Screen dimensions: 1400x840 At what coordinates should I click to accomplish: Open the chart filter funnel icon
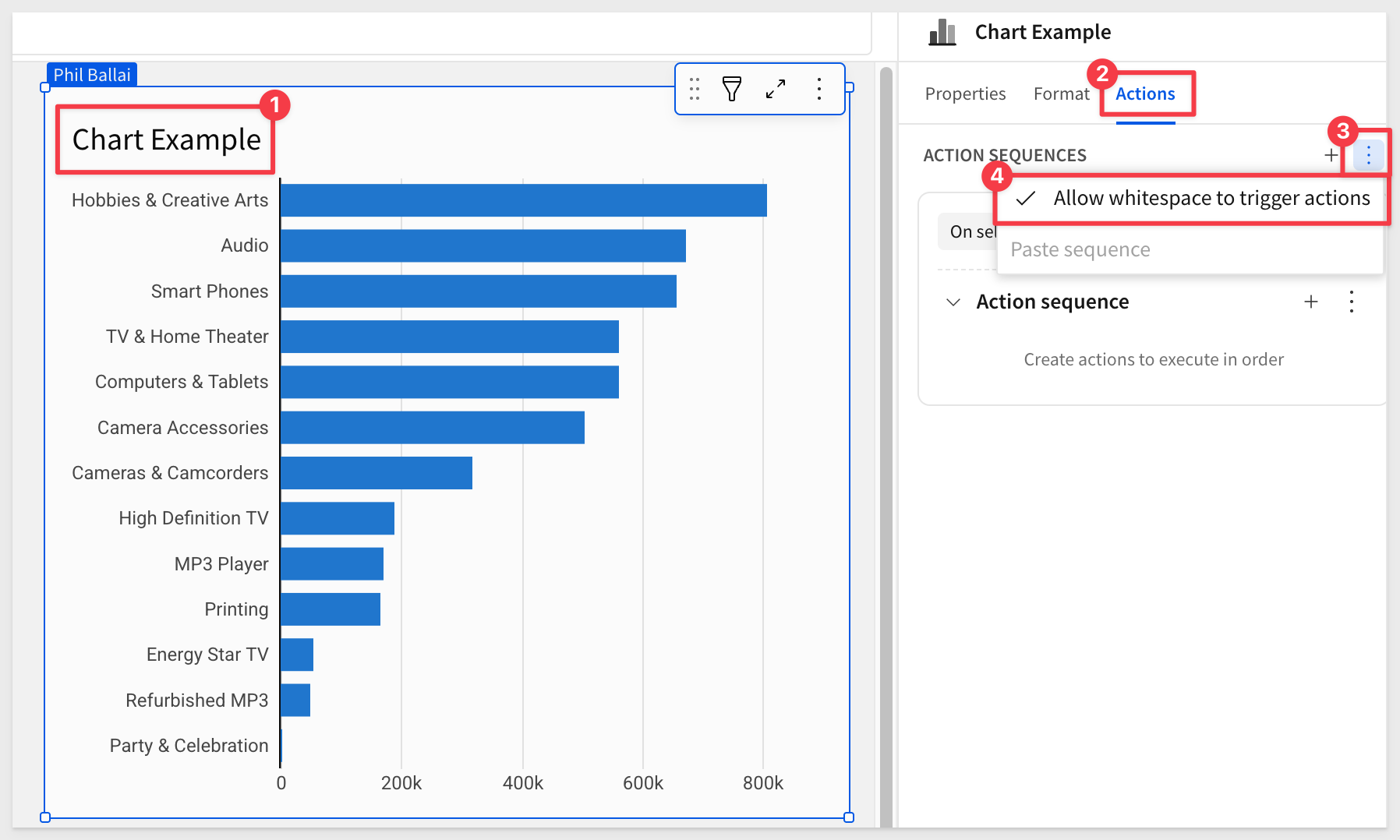(x=731, y=89)
